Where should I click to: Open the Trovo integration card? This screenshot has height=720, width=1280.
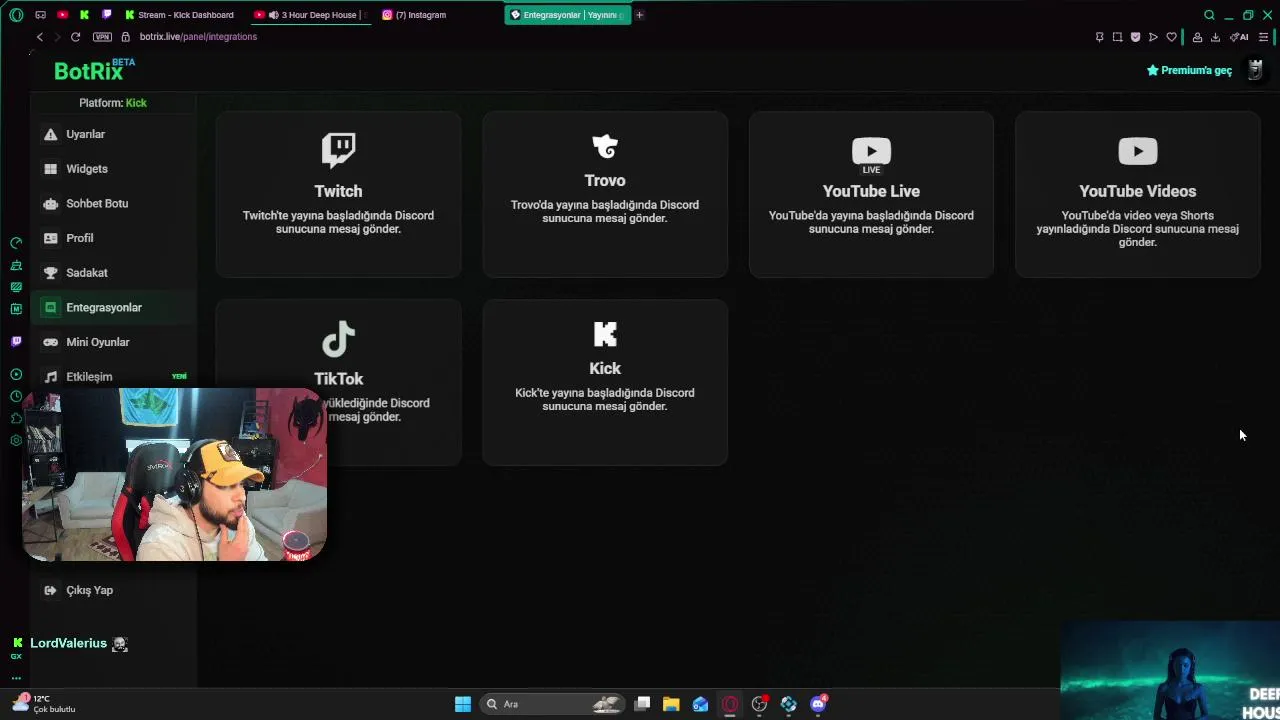[605, 194]
